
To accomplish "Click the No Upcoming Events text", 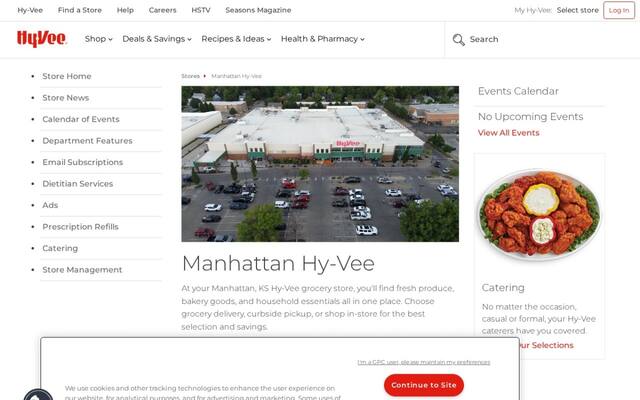I will pos(530,117).
